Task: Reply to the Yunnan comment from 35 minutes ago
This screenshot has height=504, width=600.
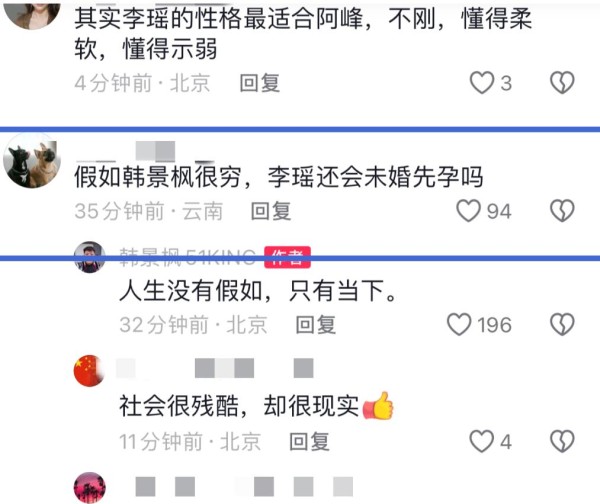Action: (x=271, y=211)
